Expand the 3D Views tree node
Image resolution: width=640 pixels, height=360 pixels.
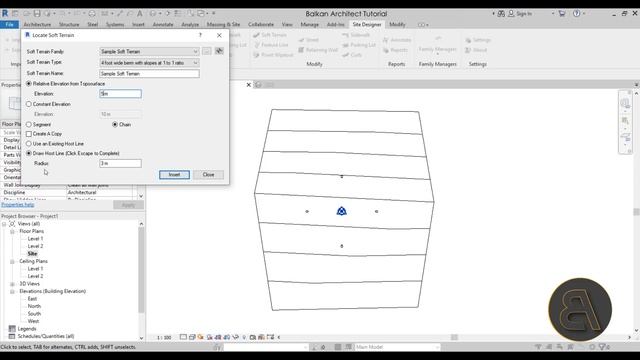tap(12, 284)
